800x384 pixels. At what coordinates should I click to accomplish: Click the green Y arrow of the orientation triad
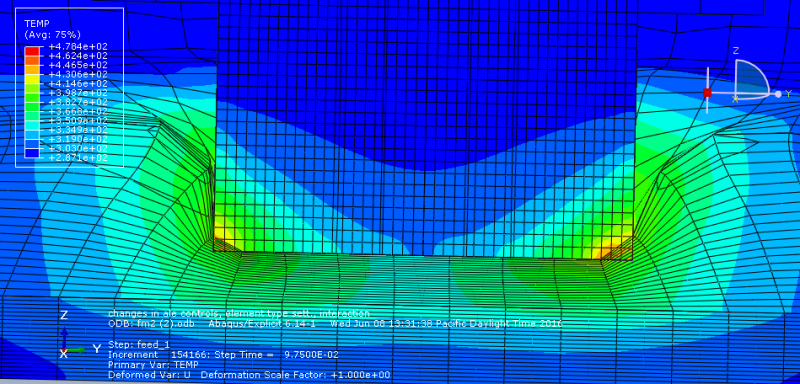pyautogui.click(x=76, y=349)
